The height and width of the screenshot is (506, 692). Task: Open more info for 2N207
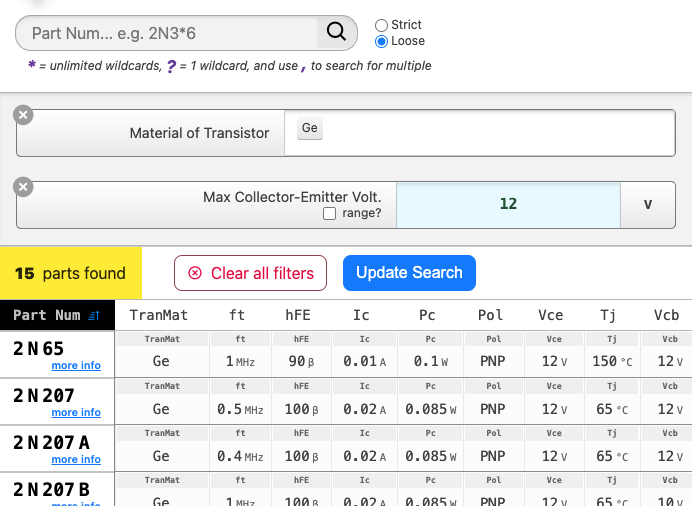(76, 413)
